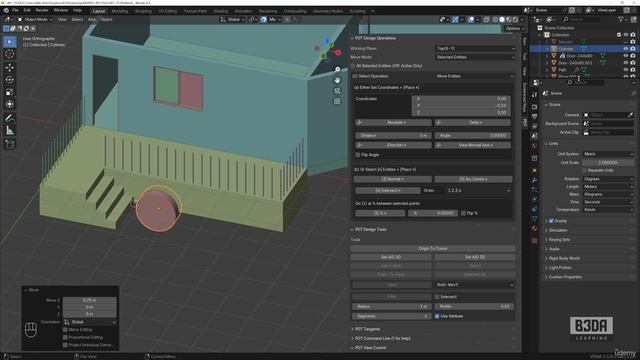The image size is (640, 360).
Task: Click the Blender logo menu icon
Action: (x=6, y=10)
